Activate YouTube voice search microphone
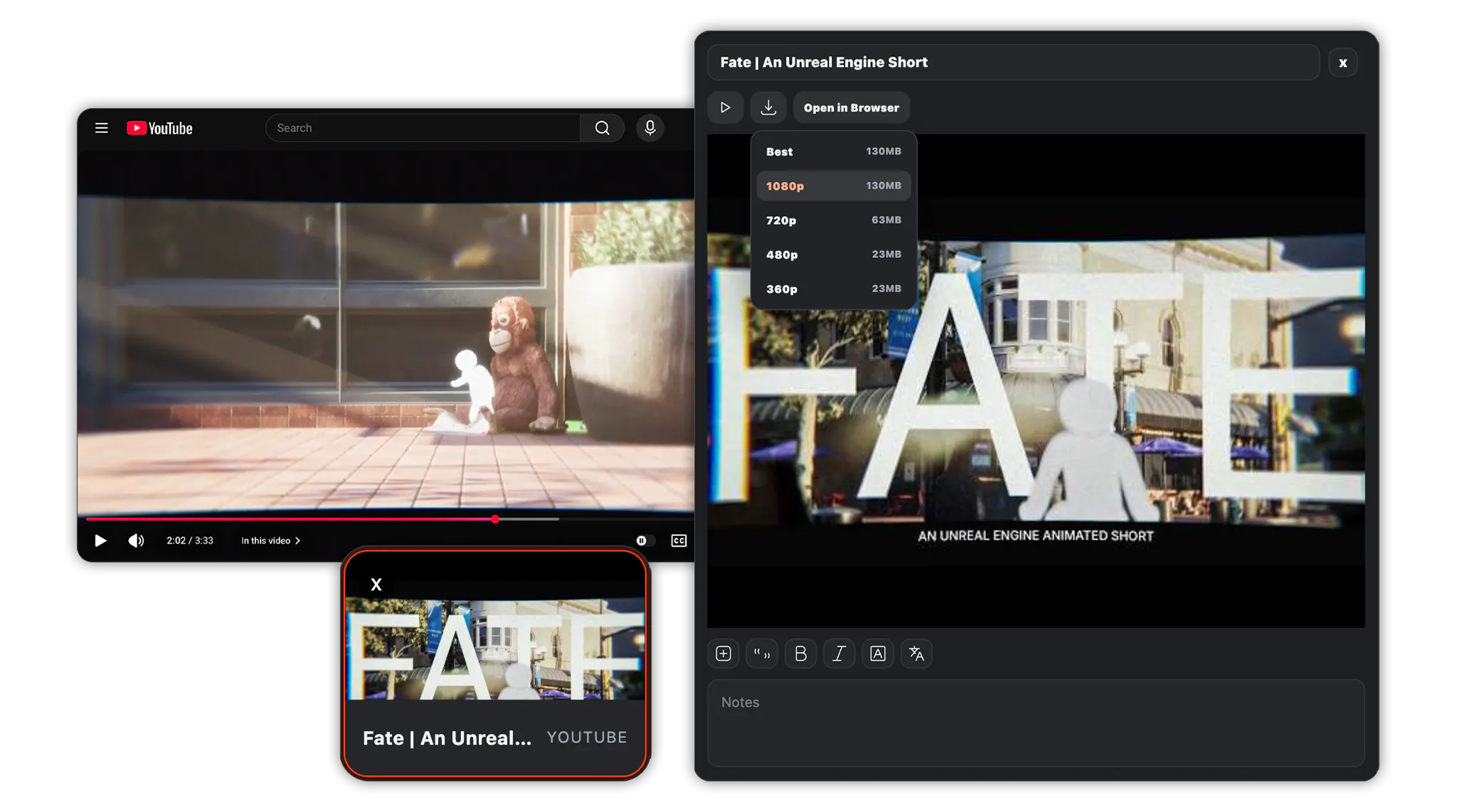The height and width of the screenshot is (812, 1457). coord(650,128)
